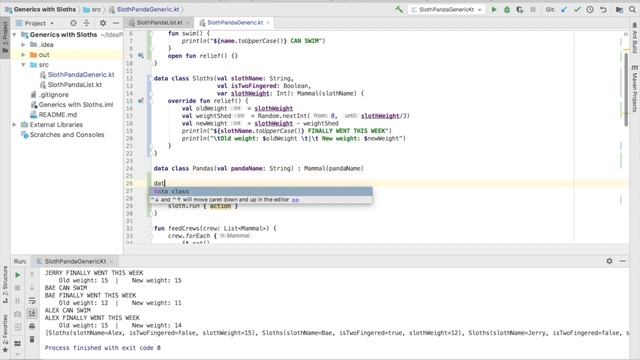
Task: Select SlothPandaGeneric.kt in project tree
Action: pos(81,75)
